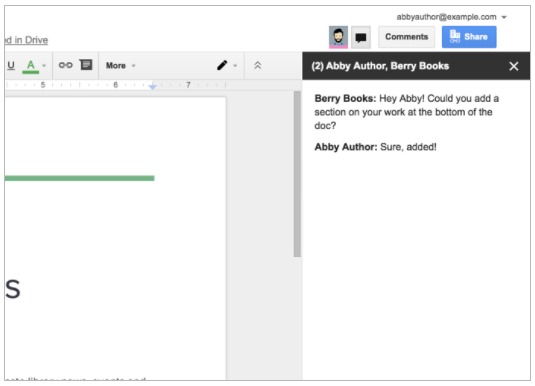Click the chat header Abby Author, Berry Books

(x=380, y=66)
